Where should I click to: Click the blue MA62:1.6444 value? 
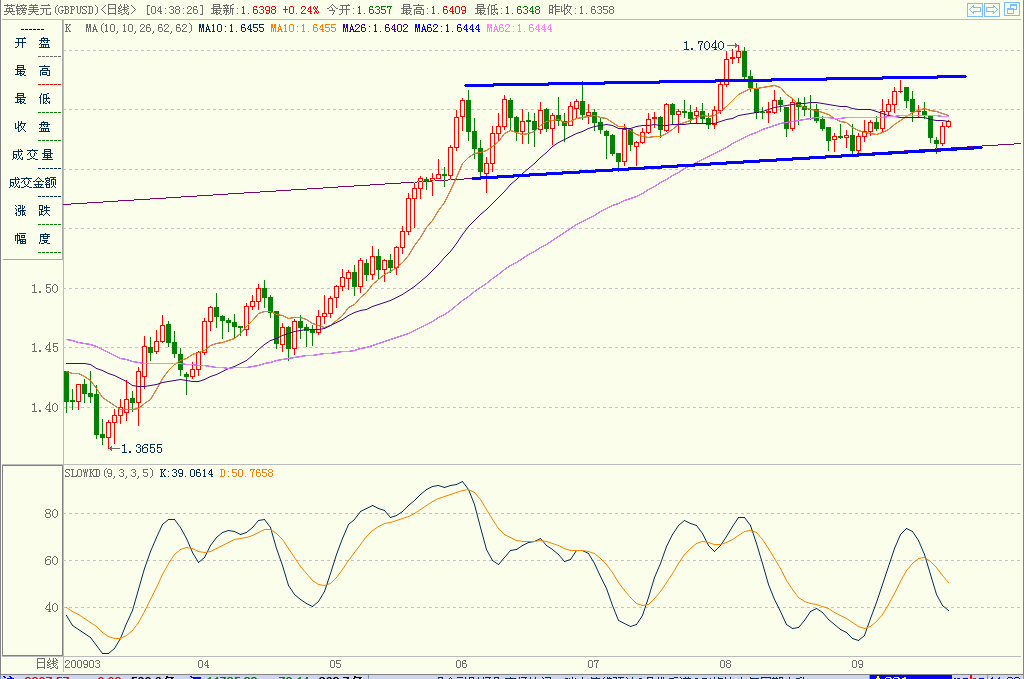pos(447,29)
